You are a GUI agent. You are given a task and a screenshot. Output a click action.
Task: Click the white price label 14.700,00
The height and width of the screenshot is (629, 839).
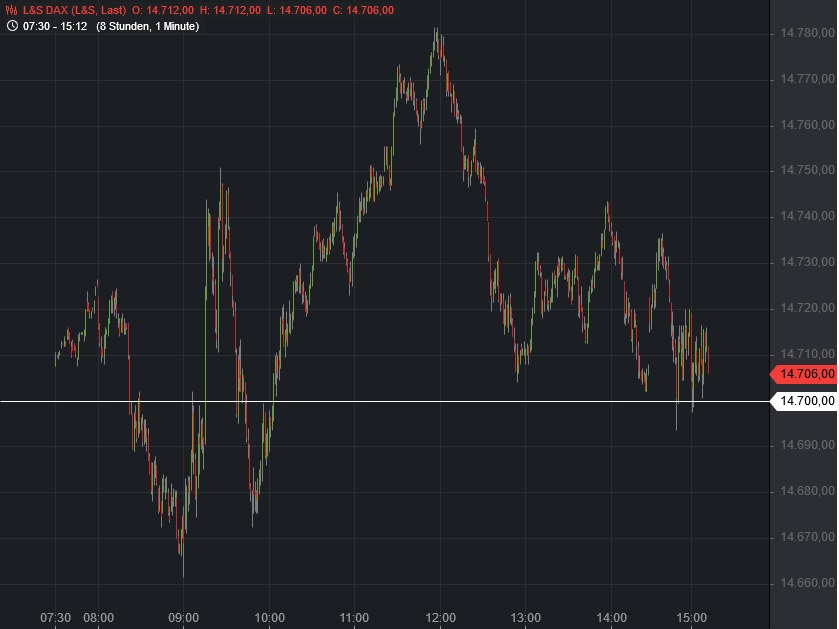pos(806,399)
